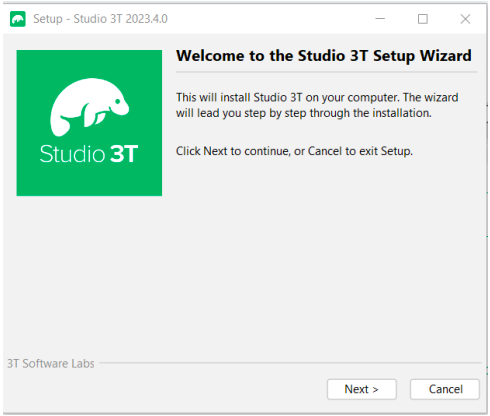
Task: Click the 'Click Next to continue' instruction text
Action: pos(294,151)
